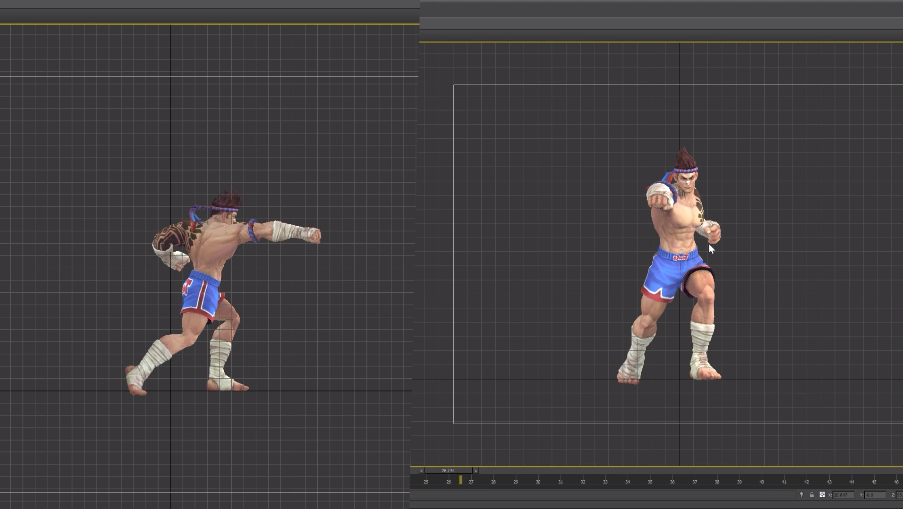Select the yellow keyframe marker on track bar

(x=460, y=479)
